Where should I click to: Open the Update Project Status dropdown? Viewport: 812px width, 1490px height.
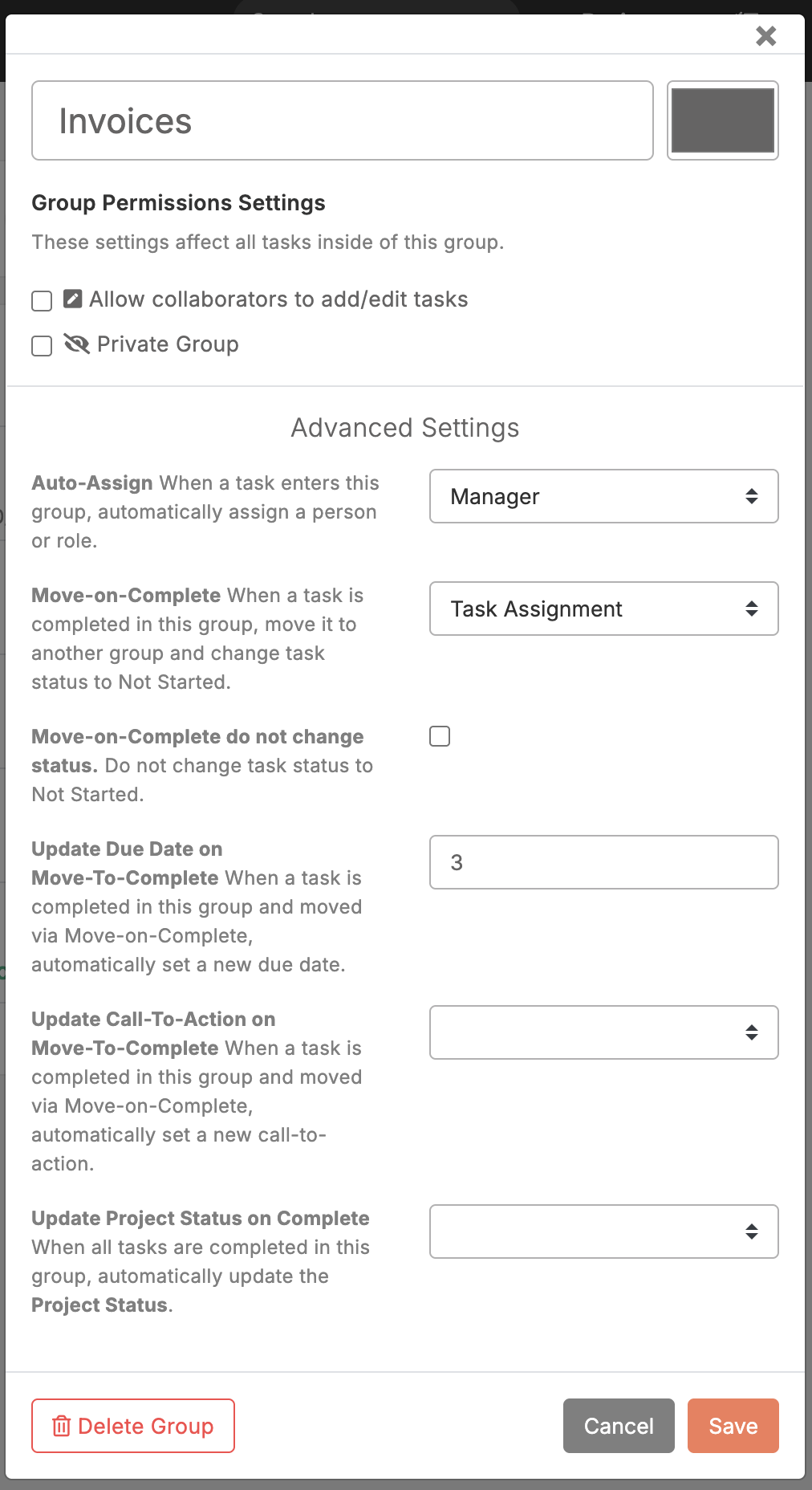tap(604, 1231)
